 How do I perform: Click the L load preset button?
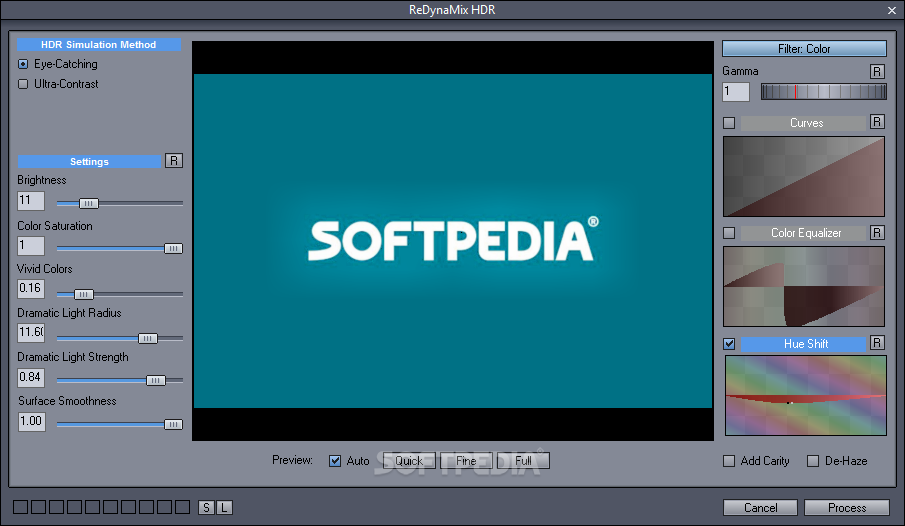point(224,508)
